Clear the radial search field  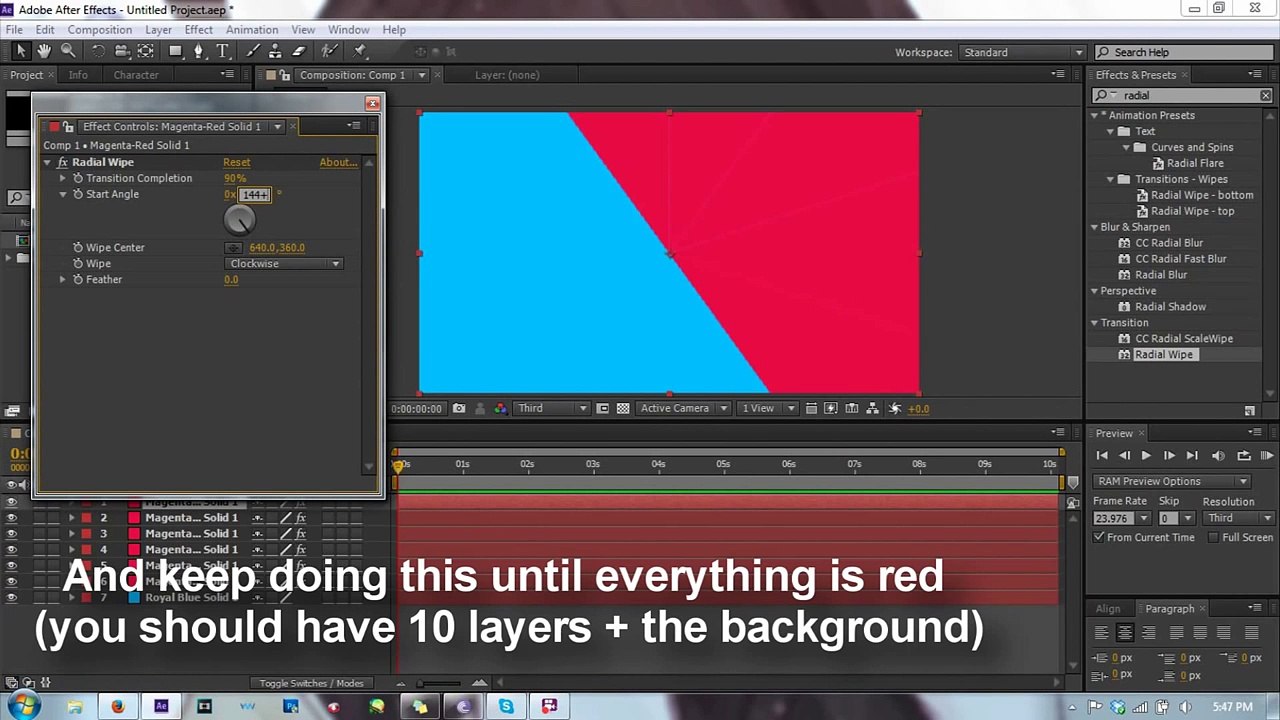1265,96
